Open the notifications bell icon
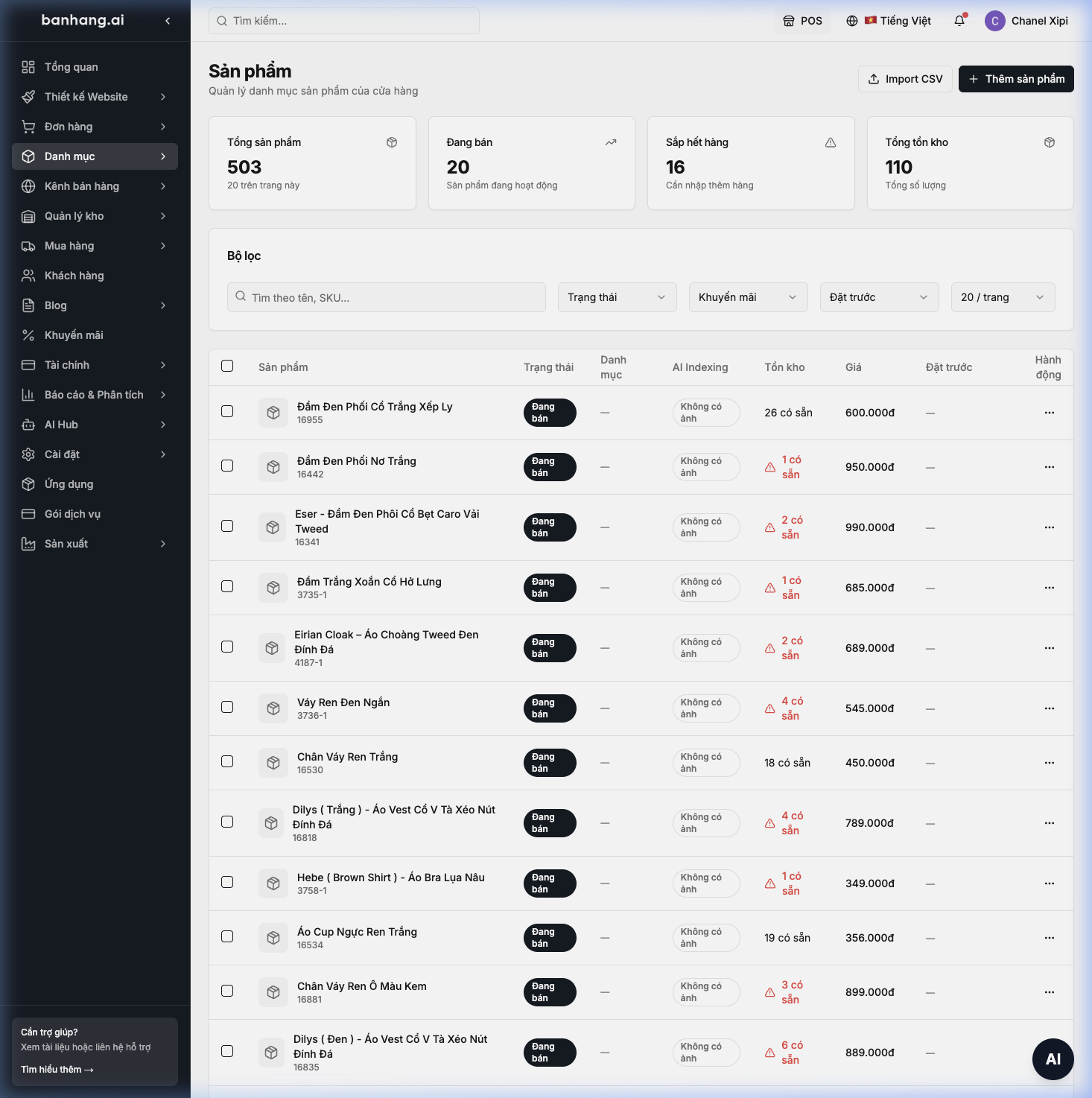This screenshot has height=1098, width=1092. (x=959, y=21)
